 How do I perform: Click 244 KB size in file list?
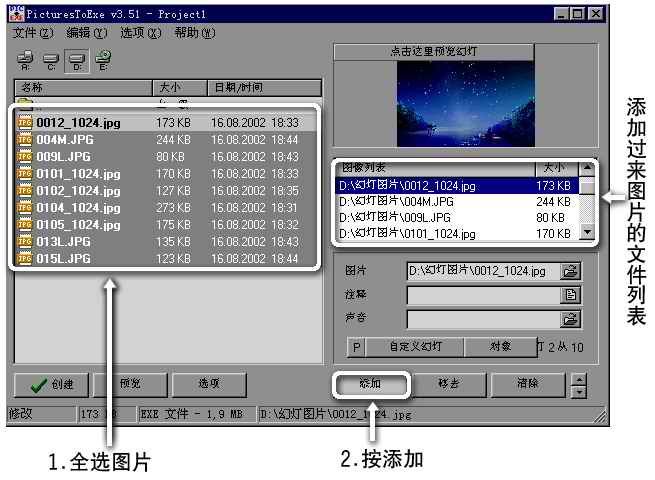[x=173, y=140]
